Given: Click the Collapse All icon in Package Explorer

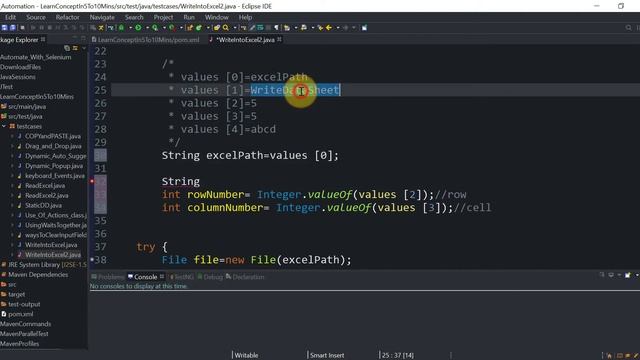Looking at the screenshot, I should pyautogui.click(x=67, y=48).
